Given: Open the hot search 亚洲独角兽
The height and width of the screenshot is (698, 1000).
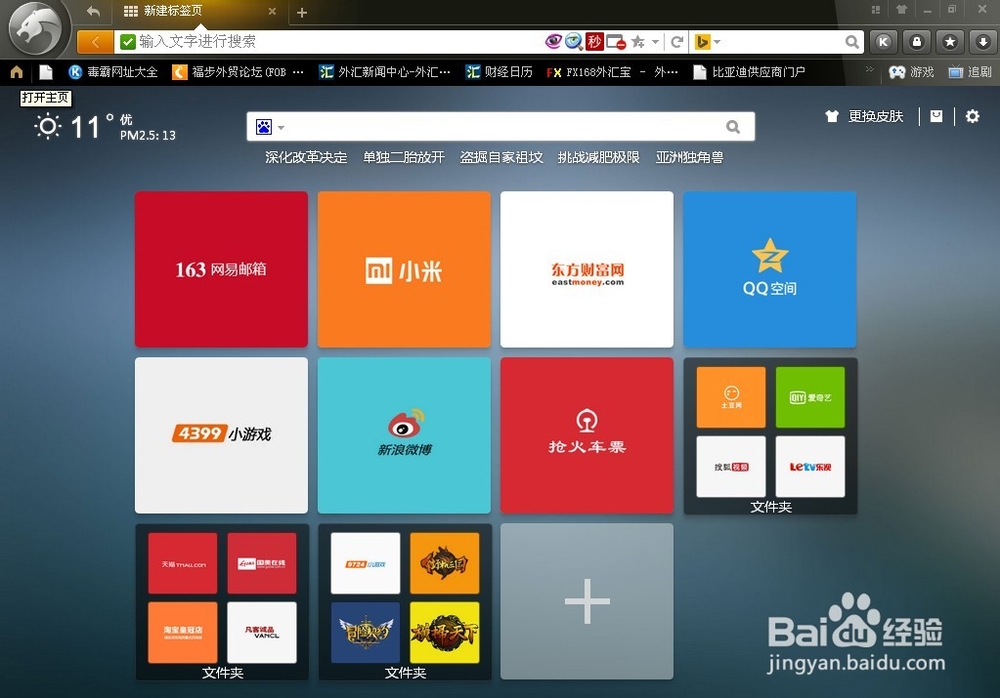Looking at the screenshot, I should (x=689, y=157).
